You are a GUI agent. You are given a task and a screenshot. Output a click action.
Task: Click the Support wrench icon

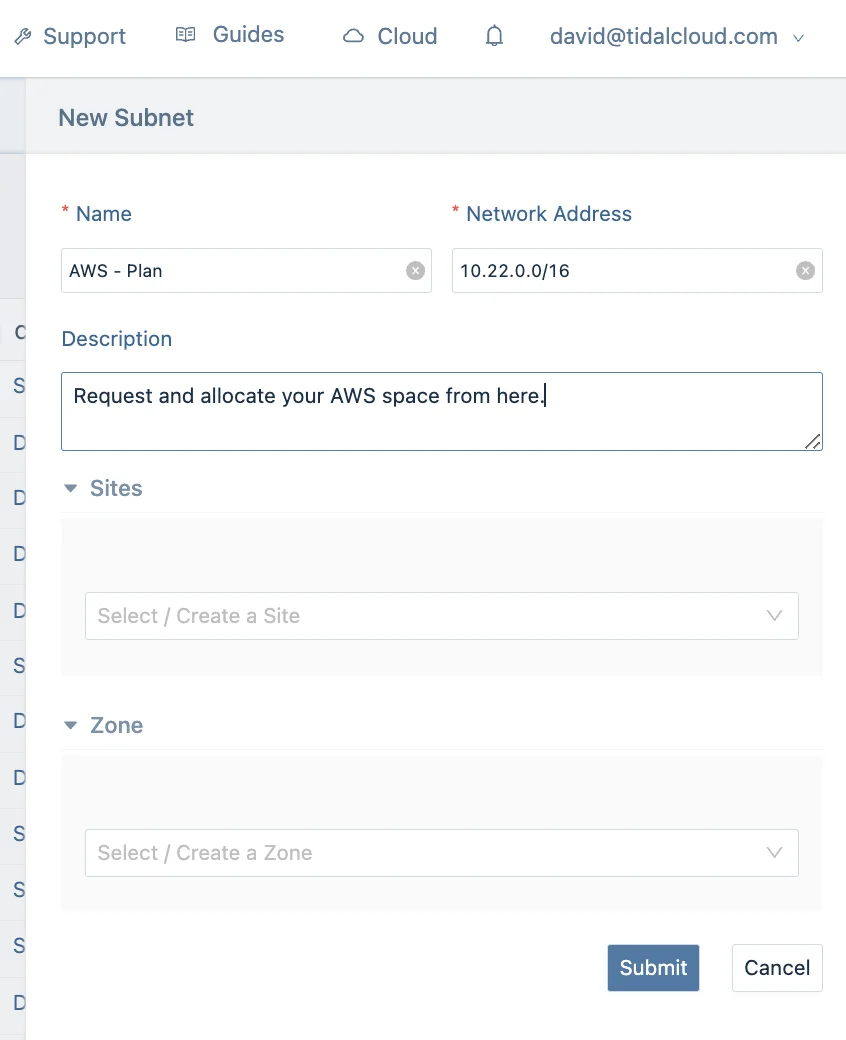[x=23, y=36]
